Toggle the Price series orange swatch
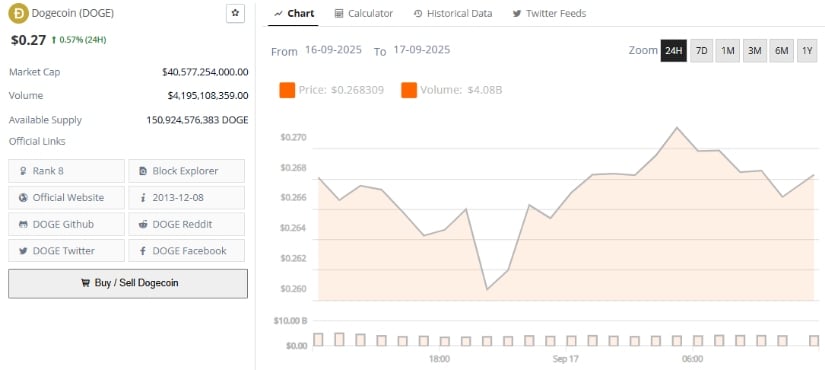This screenshot has height=370, width=825. coord(287,90)
